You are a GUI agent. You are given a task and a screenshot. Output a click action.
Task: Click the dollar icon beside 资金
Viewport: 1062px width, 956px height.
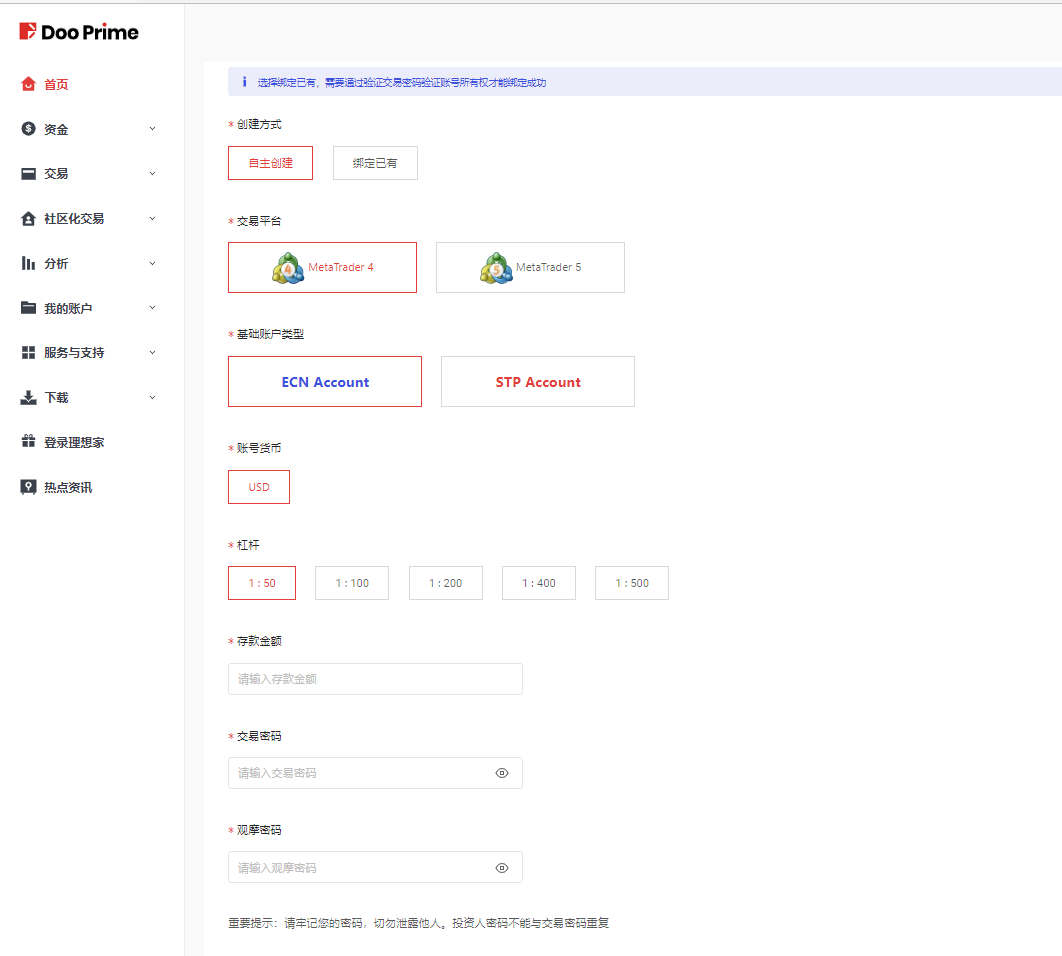(28, 129)
